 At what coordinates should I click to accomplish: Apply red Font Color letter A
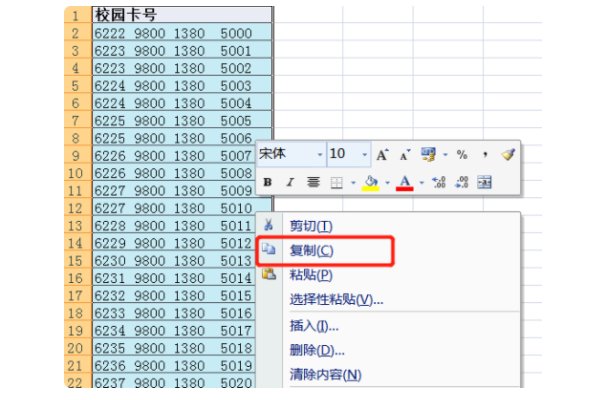pyautogui.click(x=405, y=183)
